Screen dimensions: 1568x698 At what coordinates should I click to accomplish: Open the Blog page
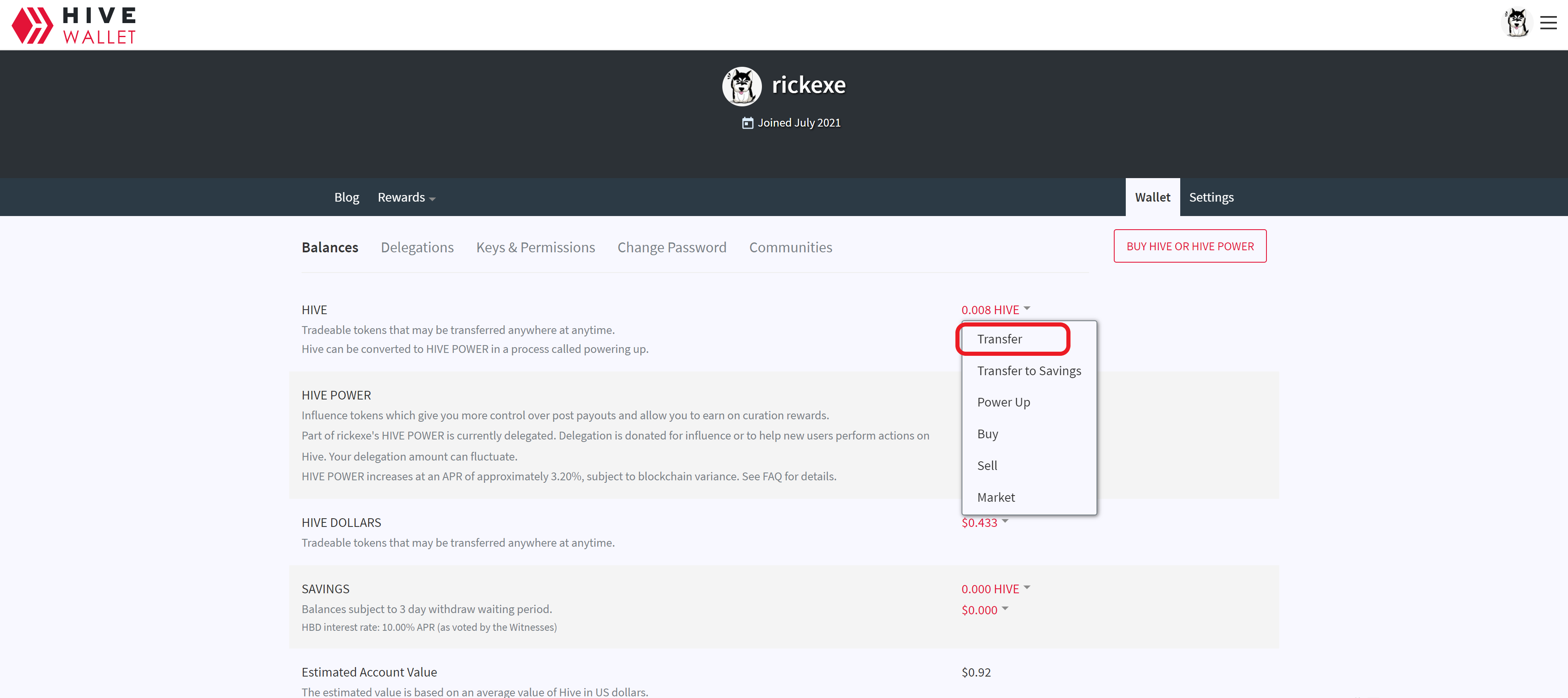(x=347, y=197)
